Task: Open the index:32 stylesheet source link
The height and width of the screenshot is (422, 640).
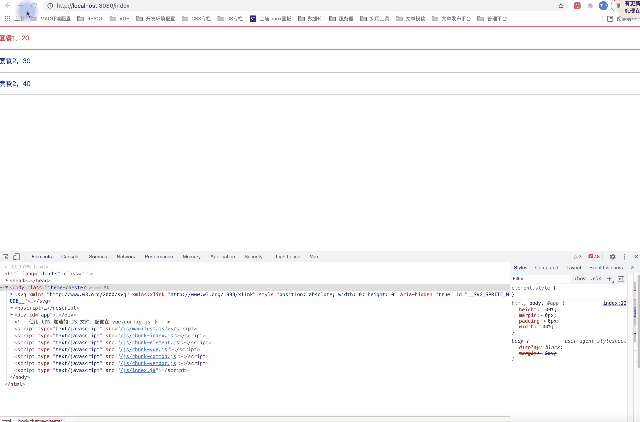Action: coord(615,303)
